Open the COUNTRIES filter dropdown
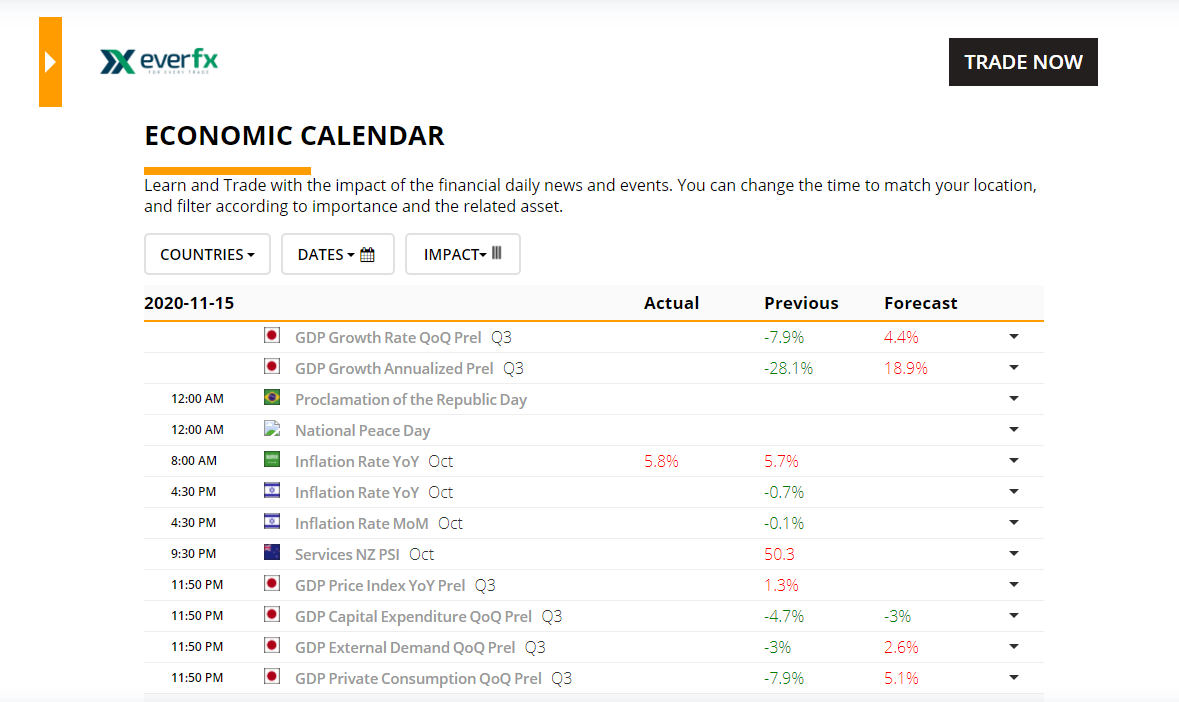This screenshot has width=1179, height=702. click(207, 254)
